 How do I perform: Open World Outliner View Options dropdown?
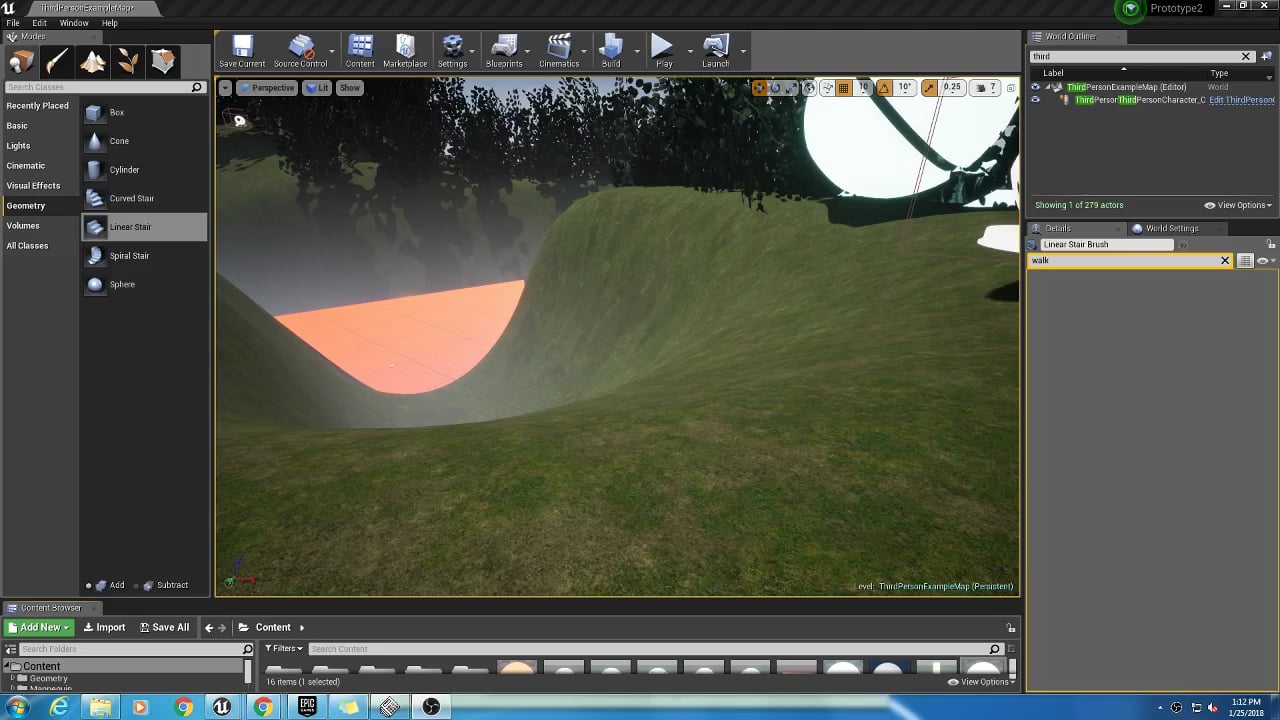point(1238,205)
